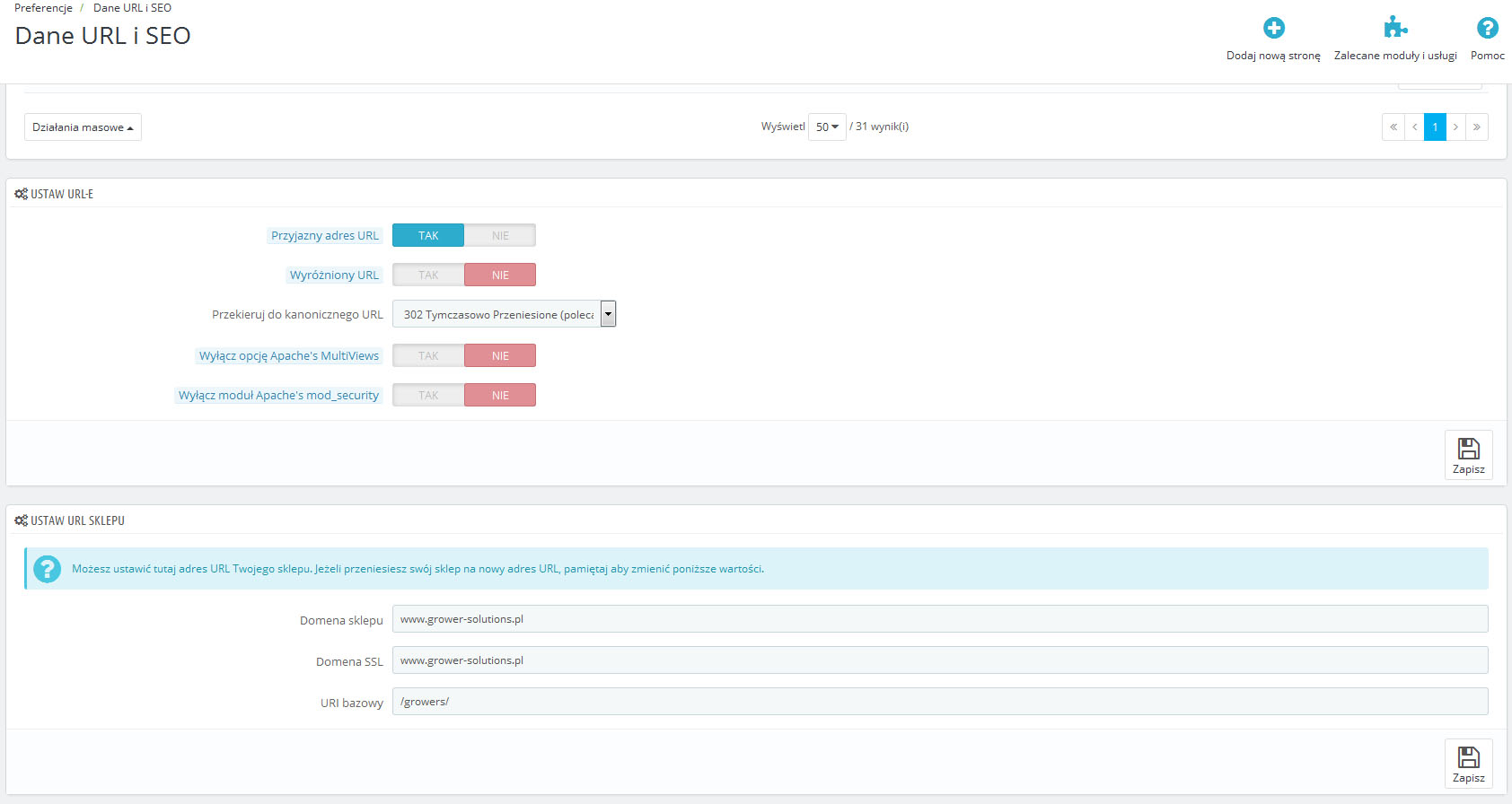Image resolution: width=1512 pixels, height=804 pixels.
Task: Open the Wyświetl 50 results-per-page dropdown
Action: click(827, 127)
